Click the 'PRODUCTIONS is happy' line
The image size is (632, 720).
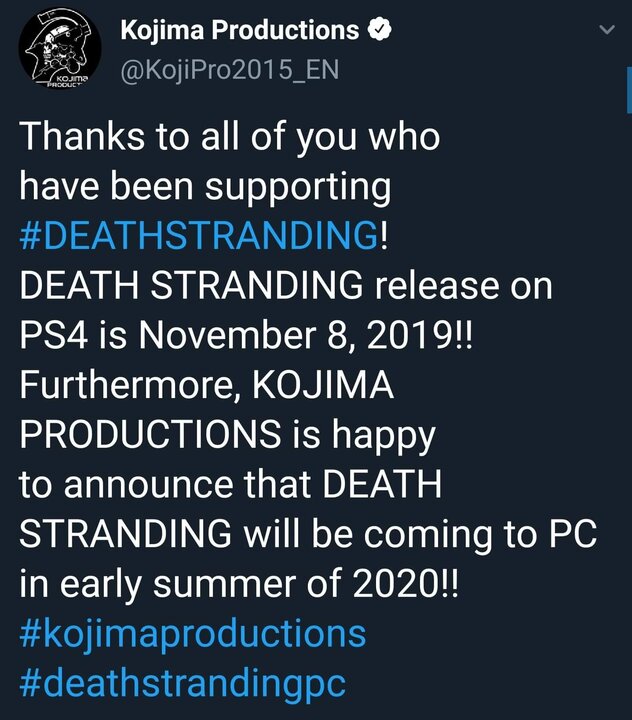coord(227,435)
